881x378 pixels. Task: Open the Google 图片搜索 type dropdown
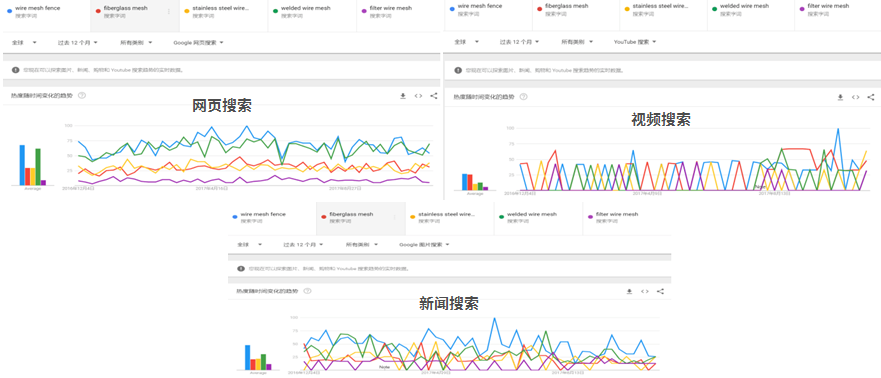(425, 244)
